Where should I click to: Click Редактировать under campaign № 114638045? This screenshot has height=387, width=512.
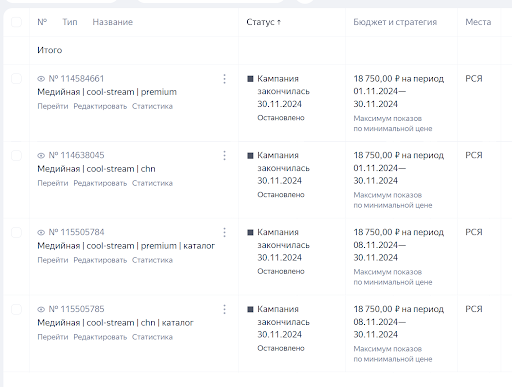tap(100, 183)
